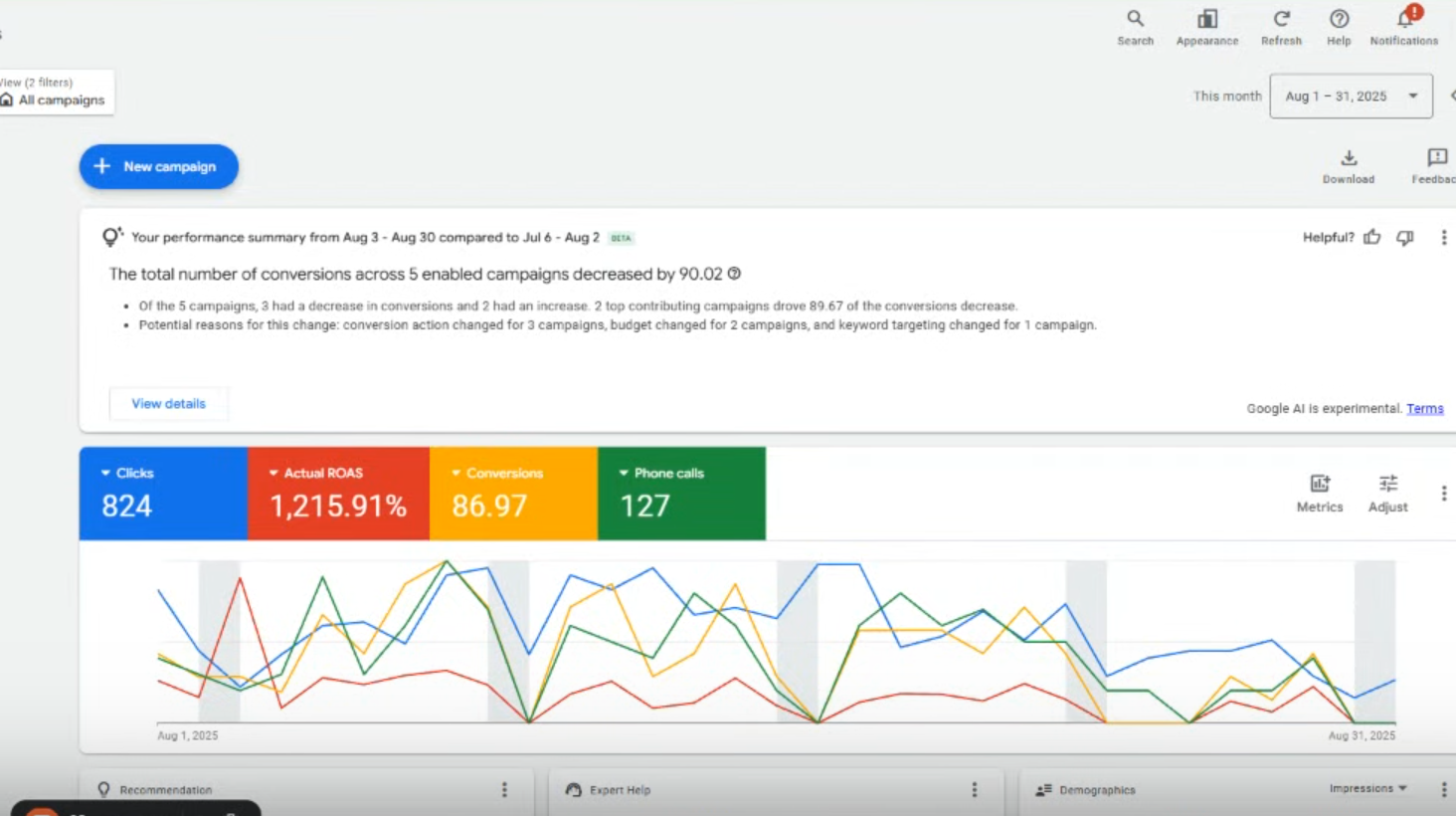Open Recommendation card three-dot menu

(504, 789)
